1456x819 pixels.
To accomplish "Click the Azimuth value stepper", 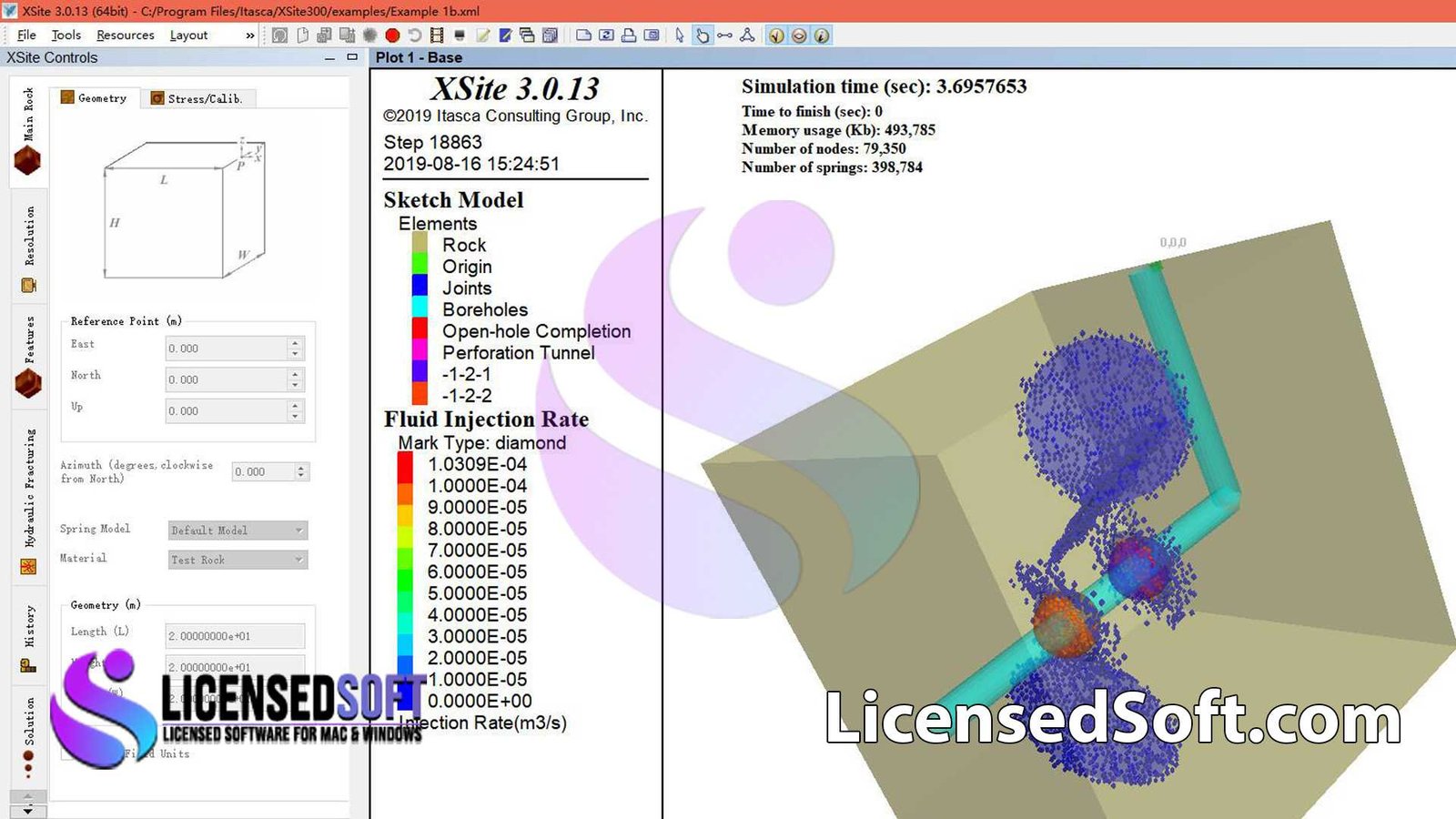I will click(301, 471).
